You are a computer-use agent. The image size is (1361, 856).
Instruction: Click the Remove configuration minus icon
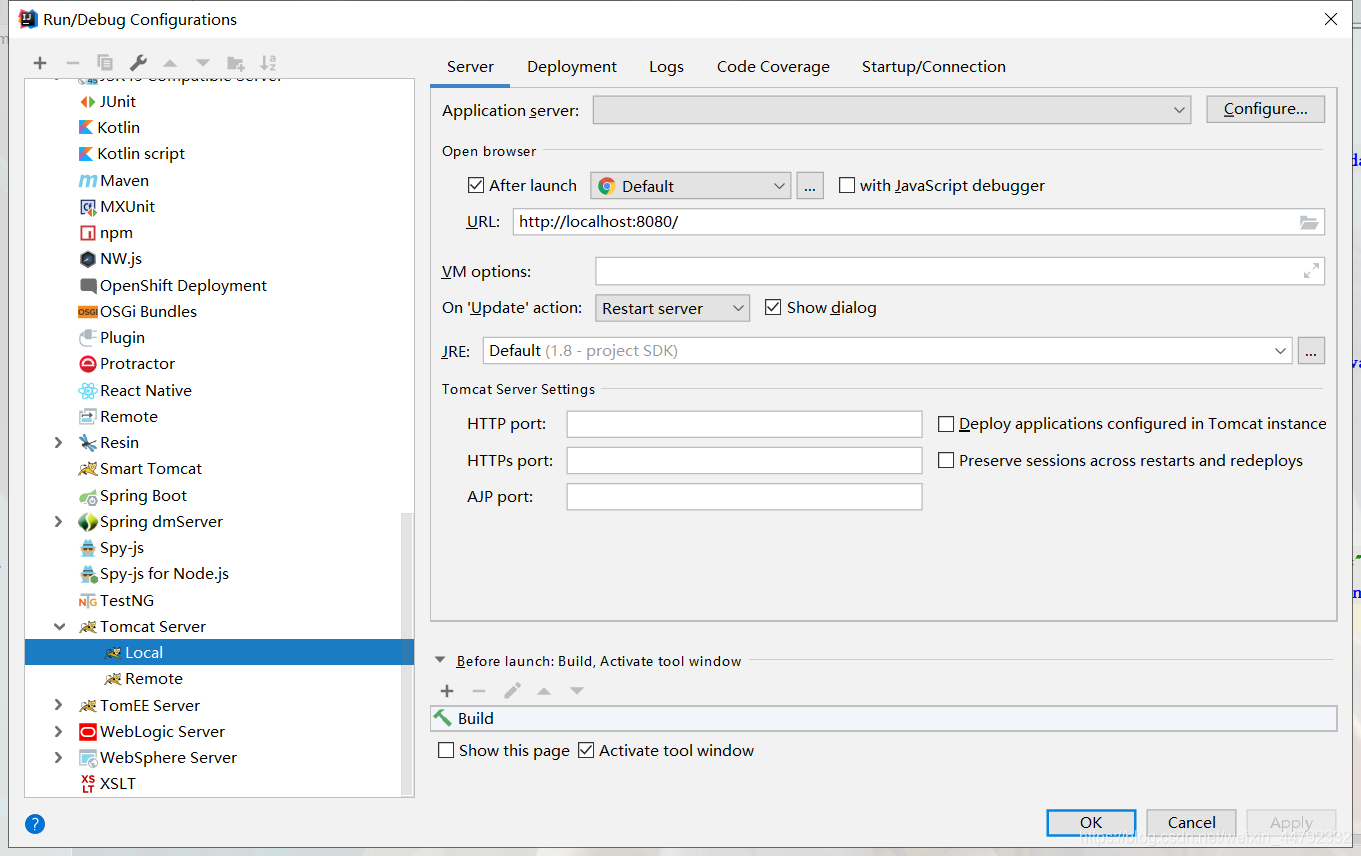(x=72, y=63)
